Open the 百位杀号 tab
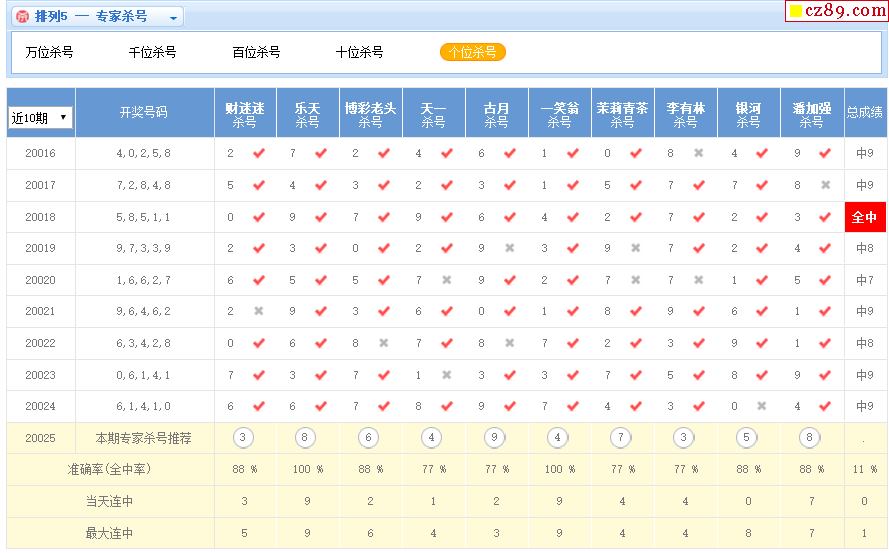 click(x=256, y=52)
